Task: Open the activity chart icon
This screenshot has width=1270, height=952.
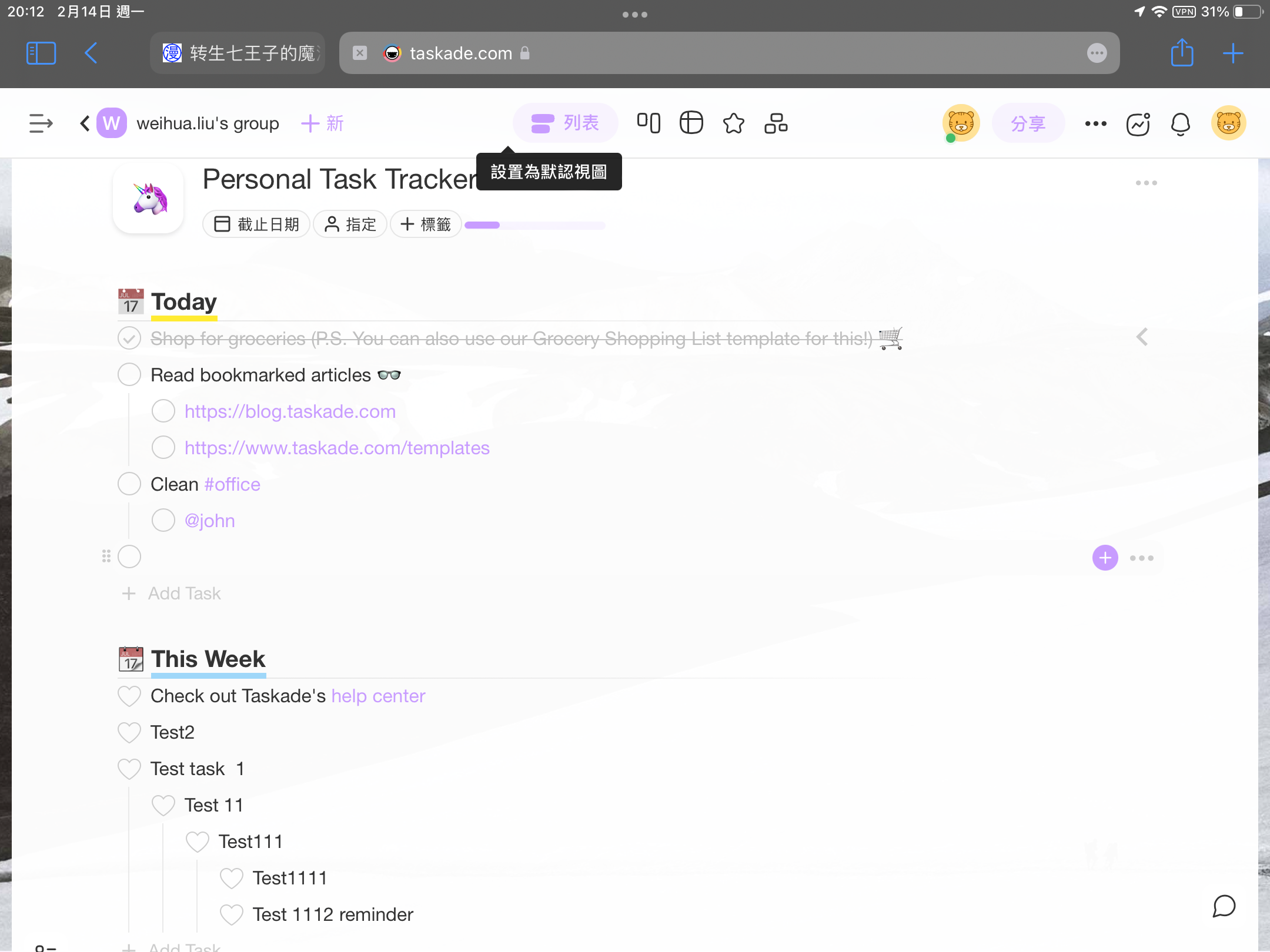Action: pyautogui.click(x=1138, y=124)
